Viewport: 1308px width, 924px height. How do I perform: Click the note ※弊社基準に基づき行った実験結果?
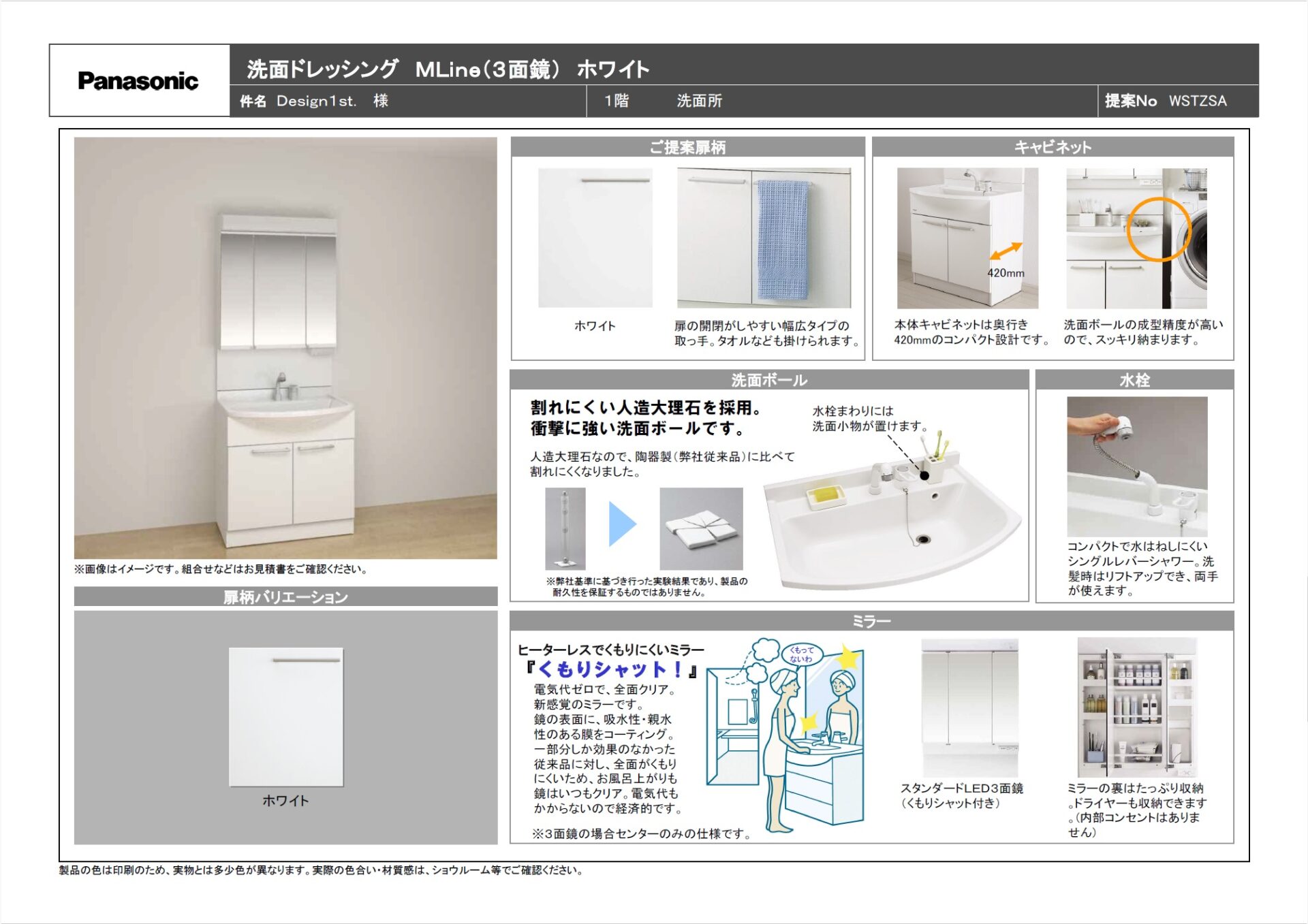click(x=647, y=587)
